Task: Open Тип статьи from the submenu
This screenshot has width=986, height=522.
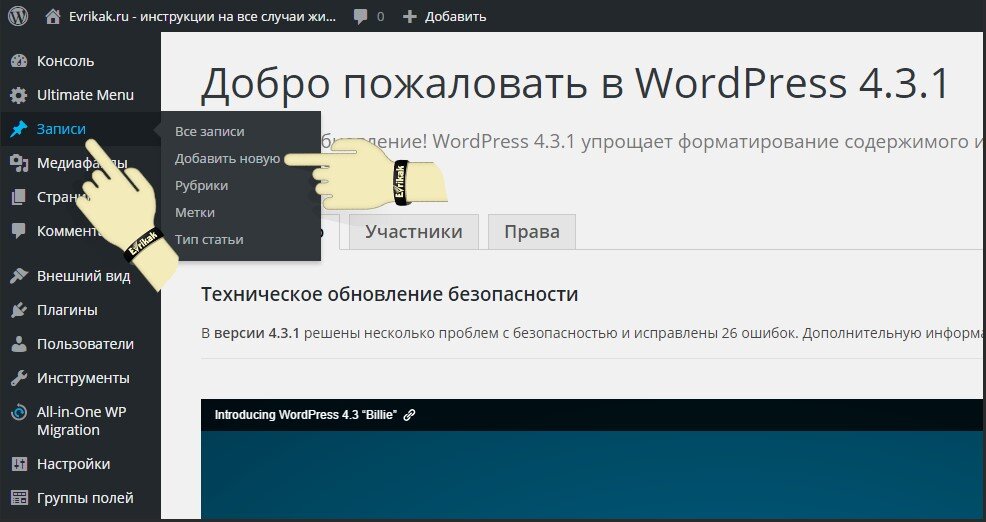Action: (209, 240)
